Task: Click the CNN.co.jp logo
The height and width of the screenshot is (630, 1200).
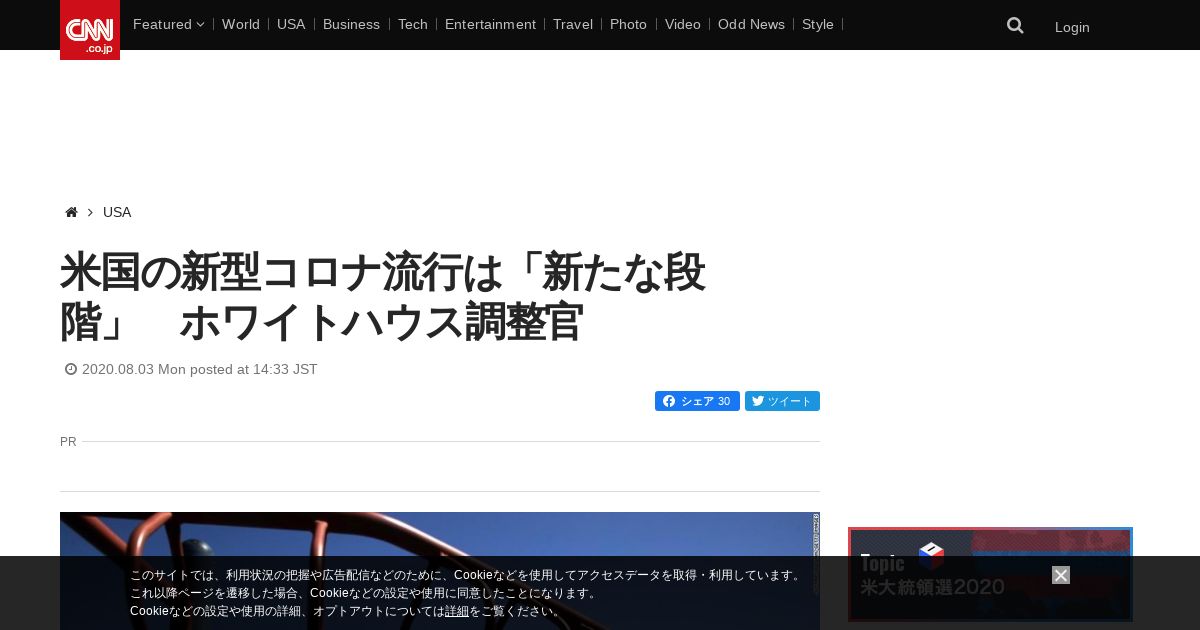Action: (x=90, y=30)
